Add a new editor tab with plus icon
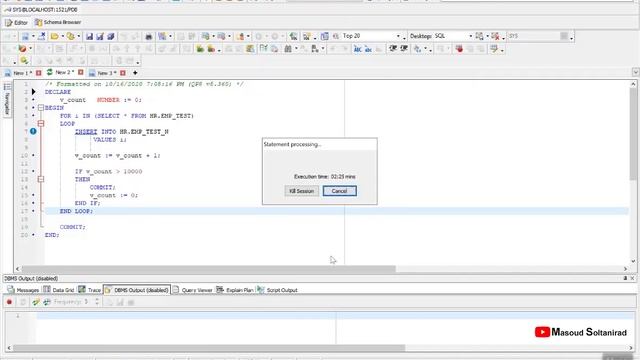This screenshot has width=640, height=360. [135, 73]
